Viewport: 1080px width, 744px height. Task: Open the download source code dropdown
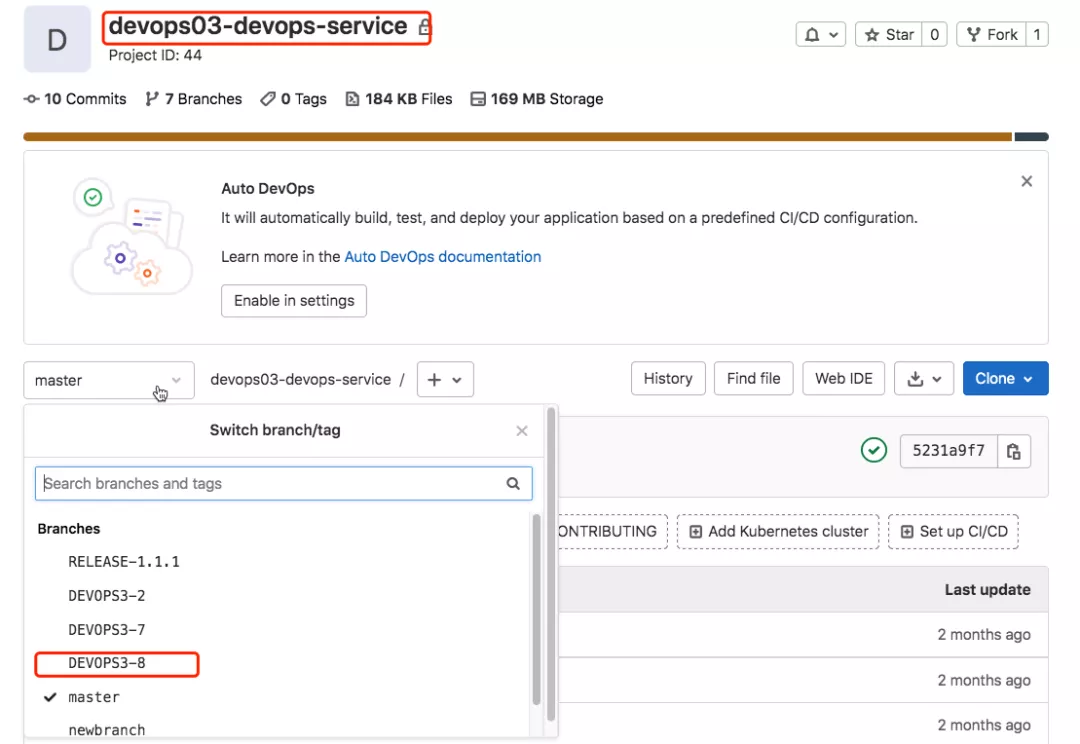click(924, 379)
